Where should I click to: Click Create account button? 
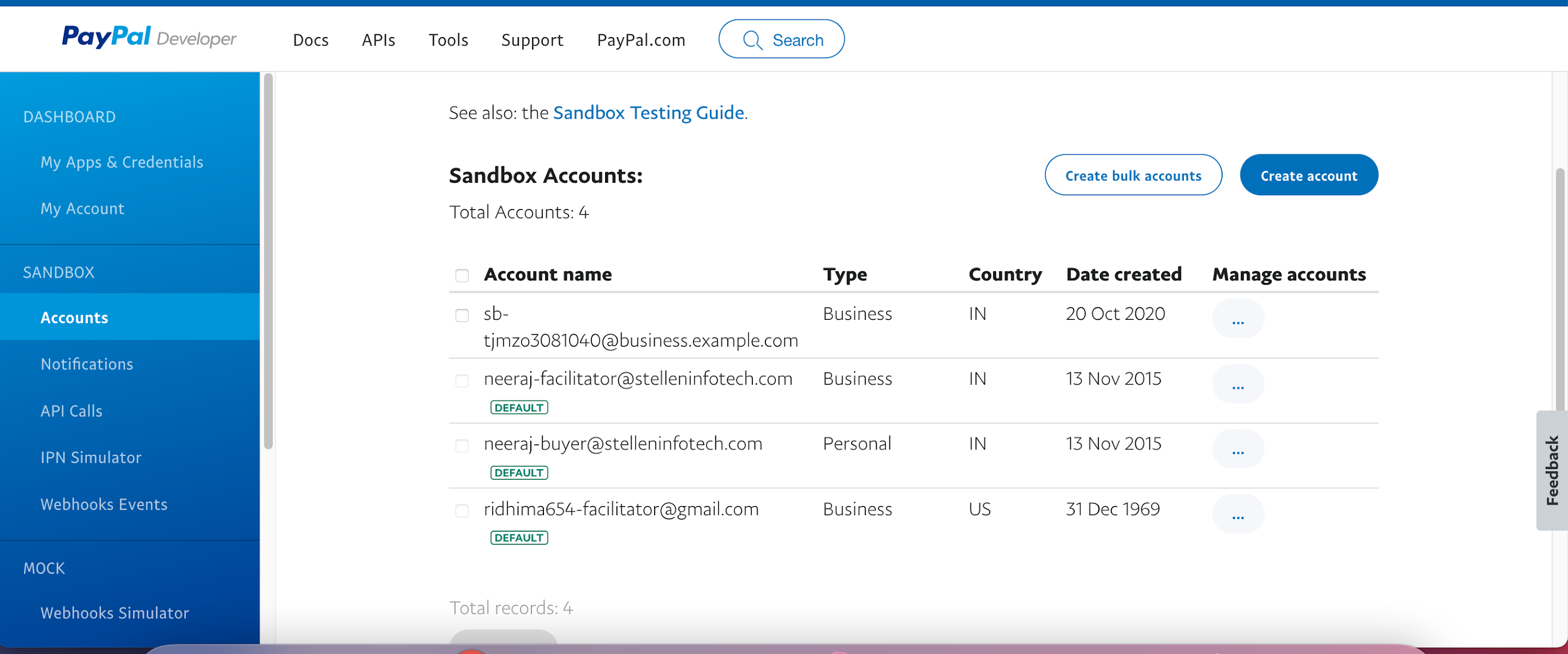click(1309, 175)
